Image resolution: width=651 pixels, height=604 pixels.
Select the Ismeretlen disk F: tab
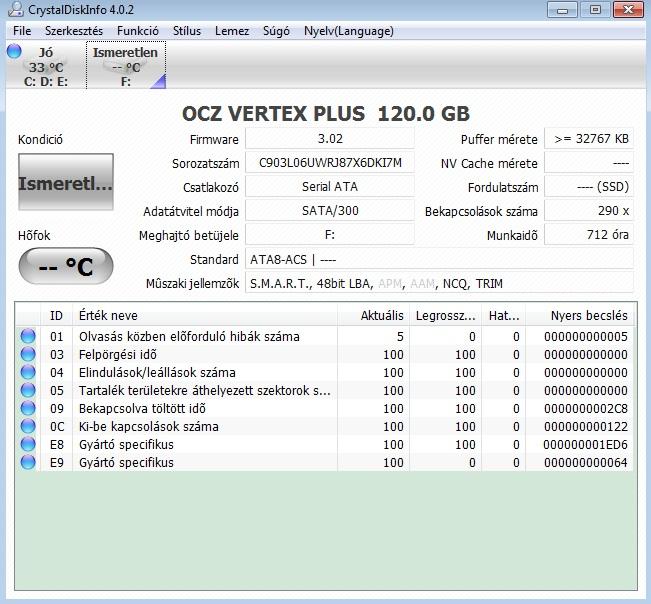126,66
